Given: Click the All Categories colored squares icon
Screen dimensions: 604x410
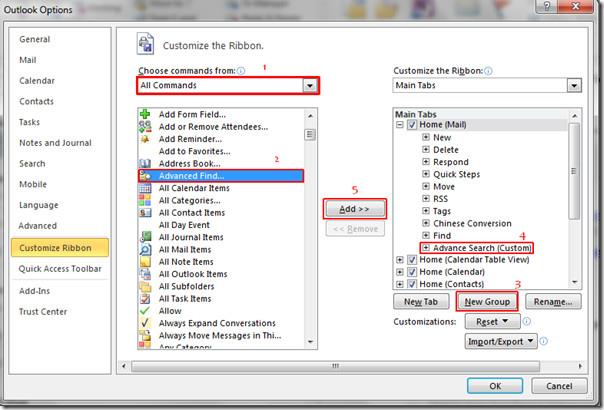Looking at the screenshot, I should (x=145, y=200).
